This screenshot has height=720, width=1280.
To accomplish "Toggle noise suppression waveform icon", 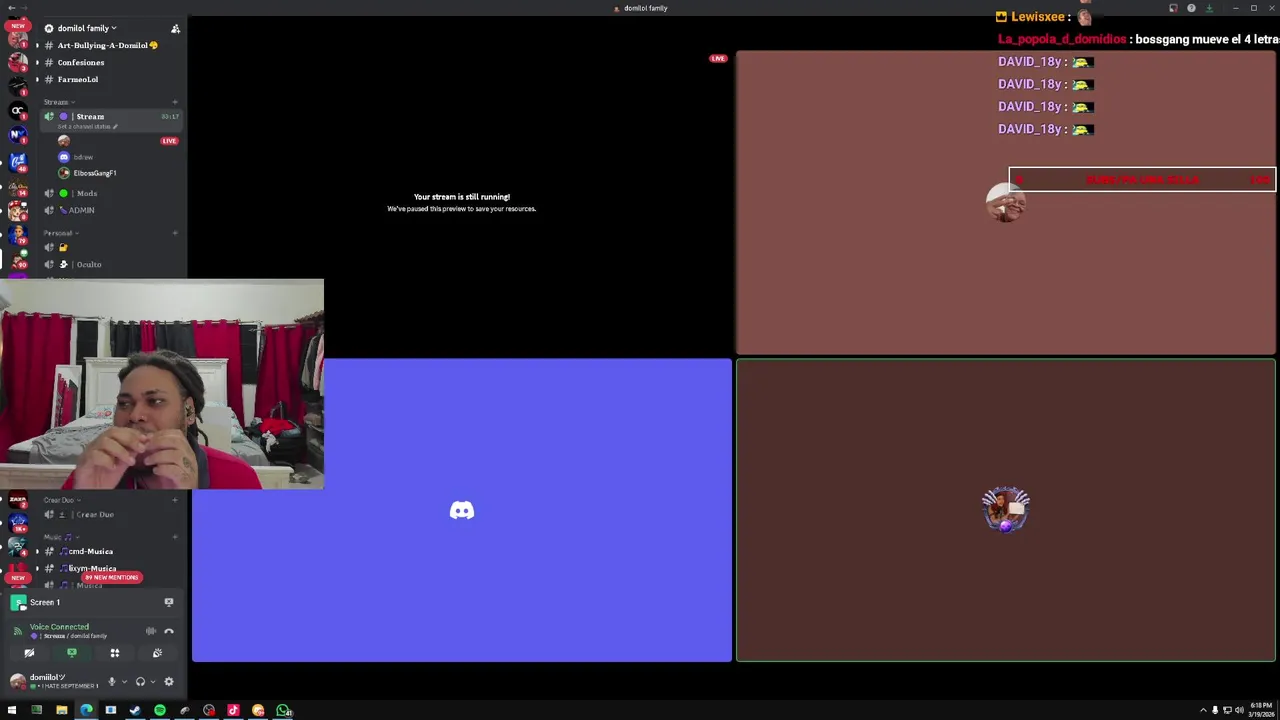I will [x=151, y=631].
